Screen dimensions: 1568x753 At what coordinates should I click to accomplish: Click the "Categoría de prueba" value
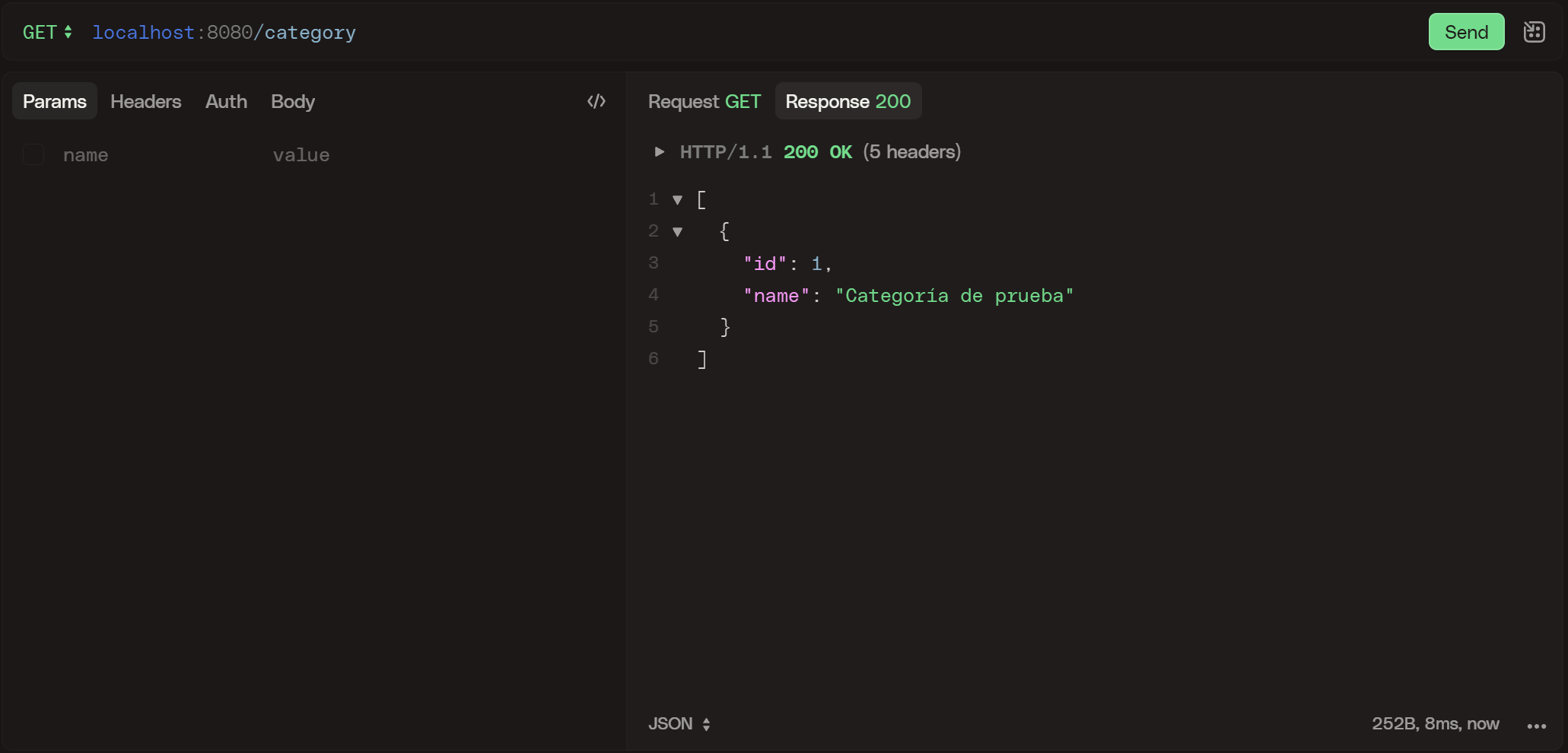[x=954, y=296]
